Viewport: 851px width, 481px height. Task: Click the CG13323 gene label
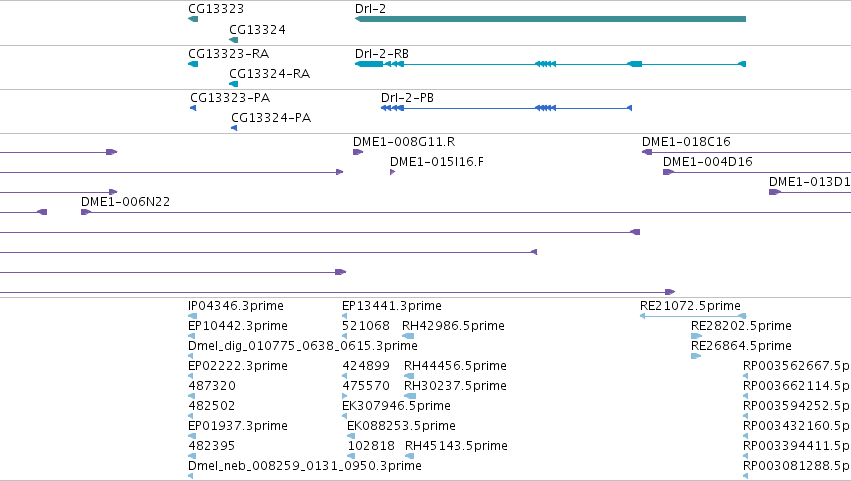tap(216, 9)
